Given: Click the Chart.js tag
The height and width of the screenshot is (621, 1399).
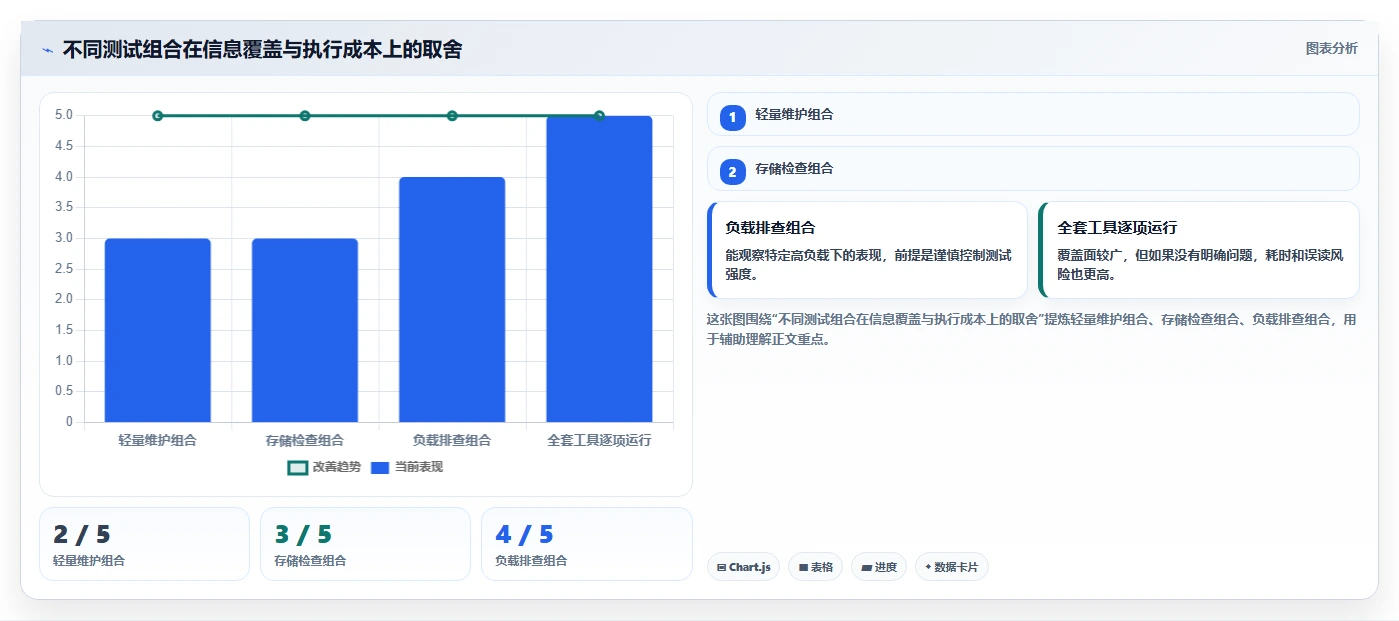Looking at the screenshot, I should click(x=744, y=567).
